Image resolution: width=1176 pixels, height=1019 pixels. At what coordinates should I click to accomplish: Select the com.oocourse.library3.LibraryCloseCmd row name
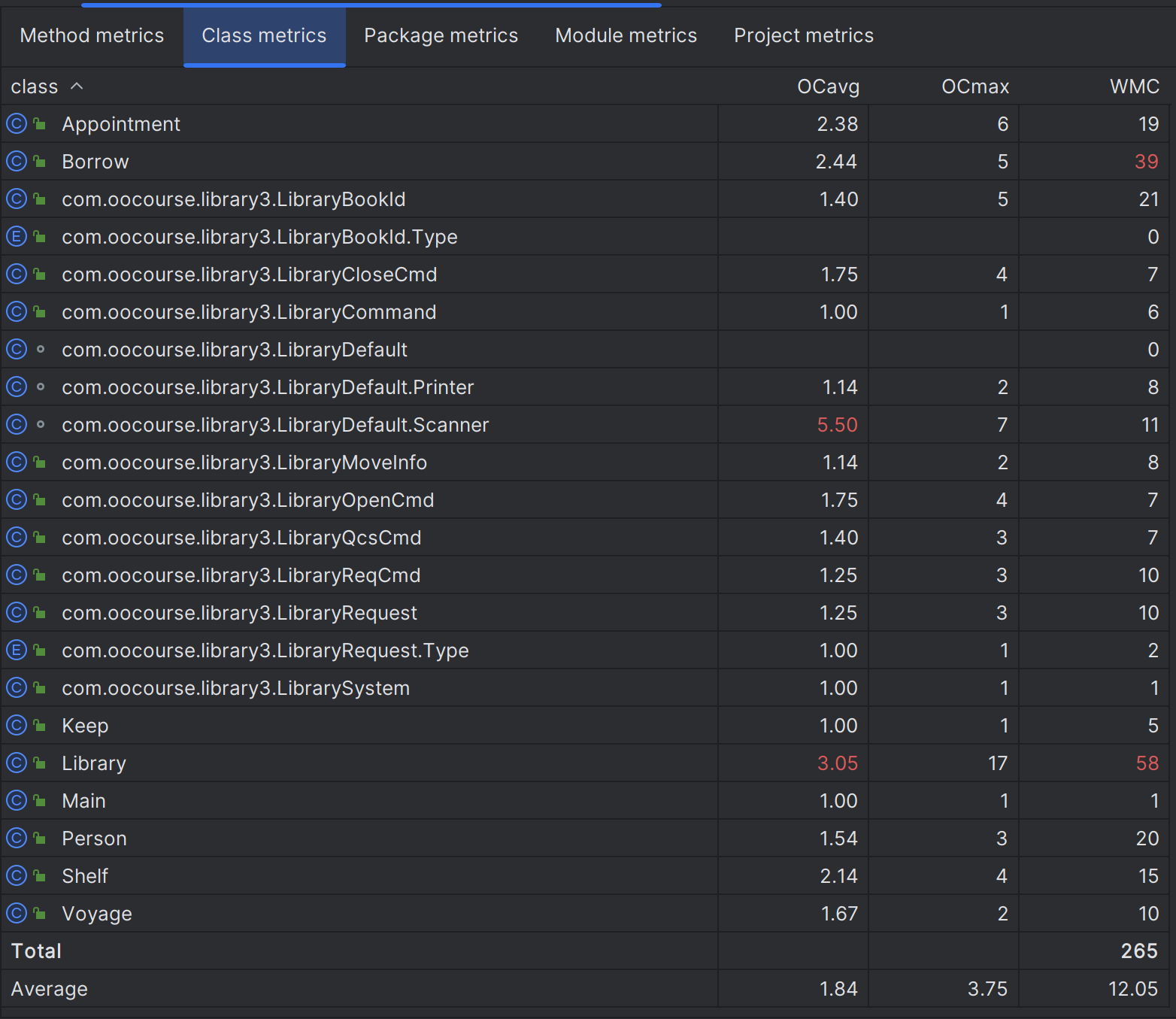click(x=250, y=274)
